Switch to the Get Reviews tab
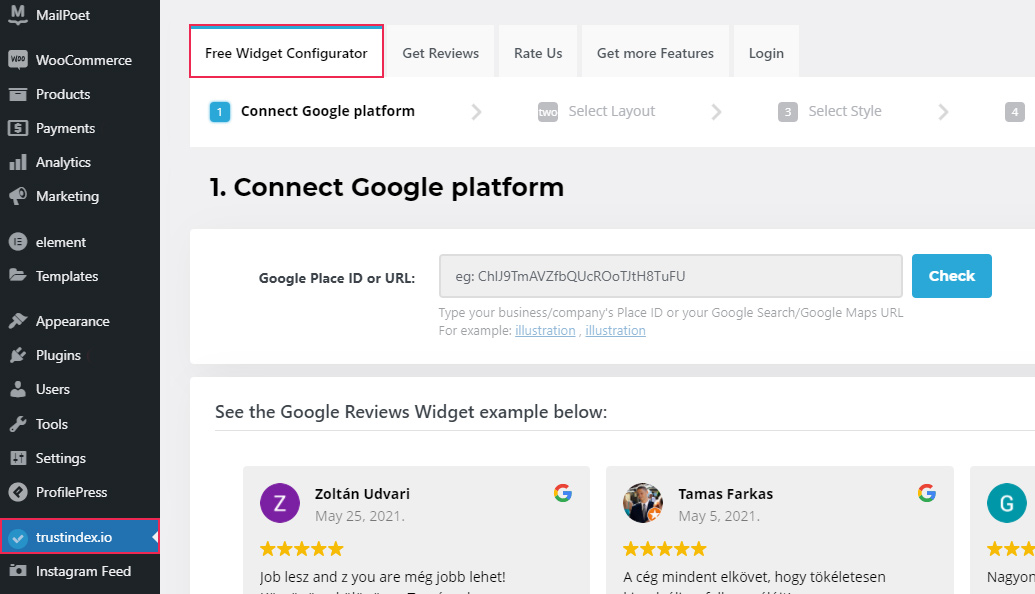Viewport: 1035px width, 594px height. [x=441, y=52]
